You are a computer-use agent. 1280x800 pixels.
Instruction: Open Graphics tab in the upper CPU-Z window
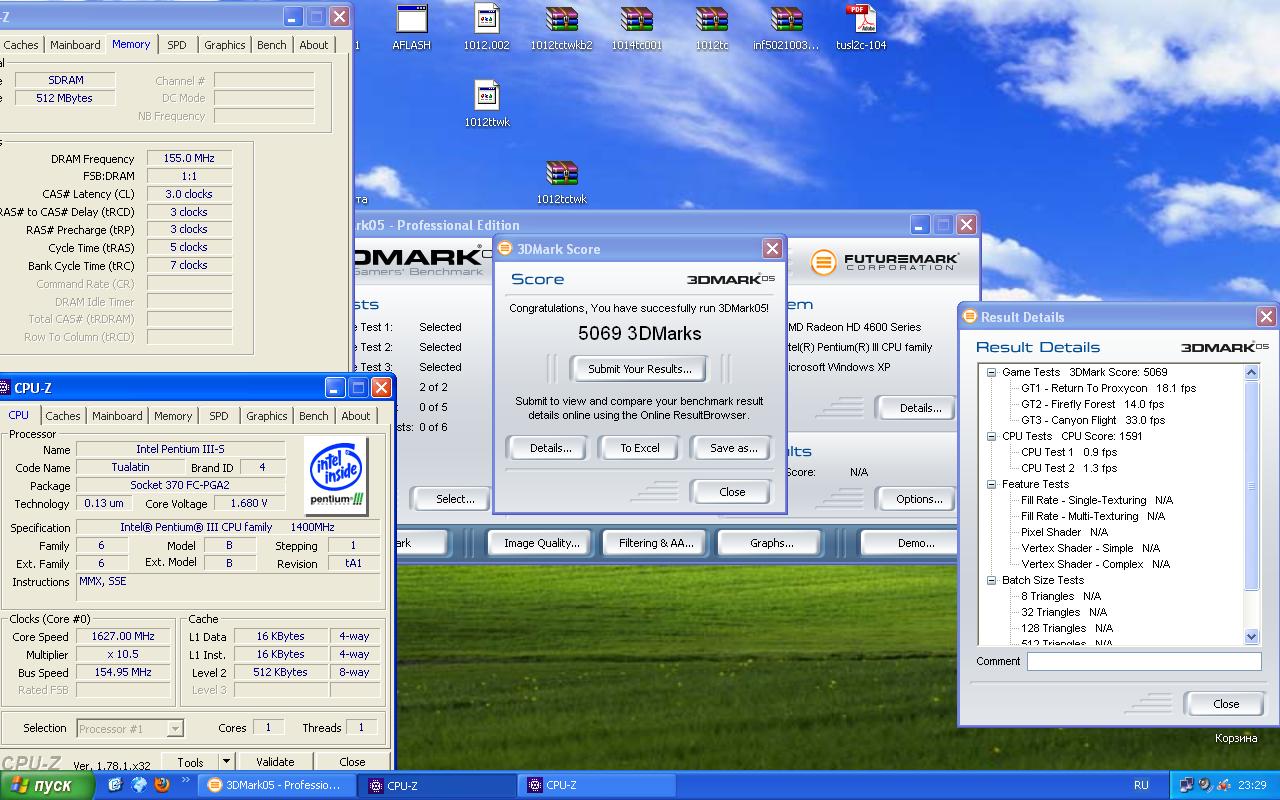(x=225, y=45)
